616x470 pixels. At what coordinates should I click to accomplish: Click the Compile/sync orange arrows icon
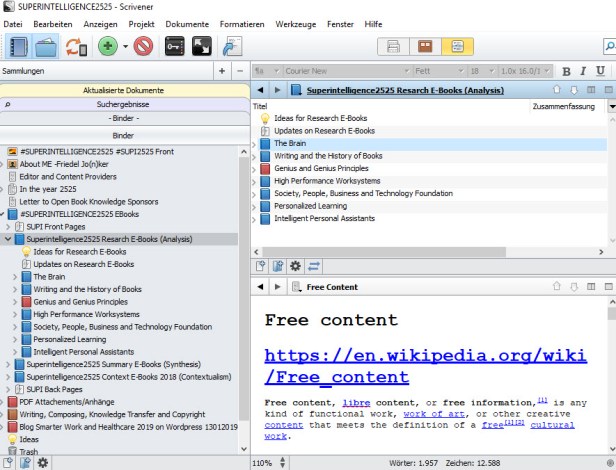[x=76, y=46]
